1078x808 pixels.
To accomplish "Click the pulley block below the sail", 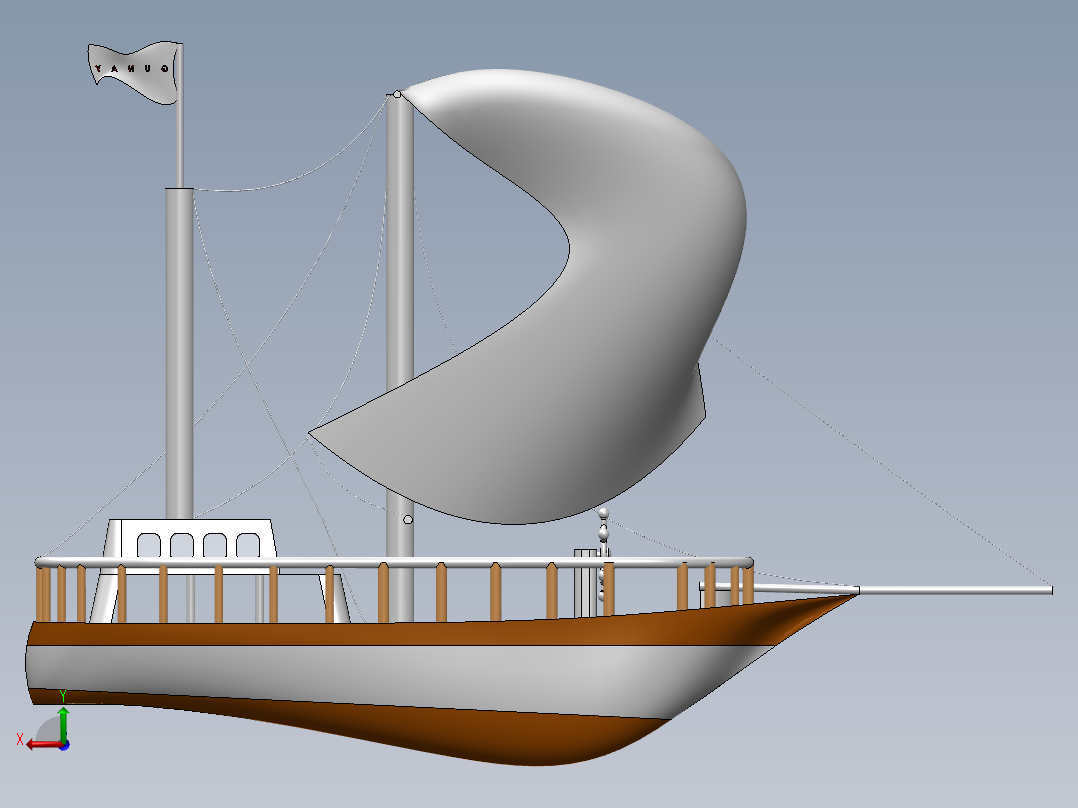I will (603, 513).
